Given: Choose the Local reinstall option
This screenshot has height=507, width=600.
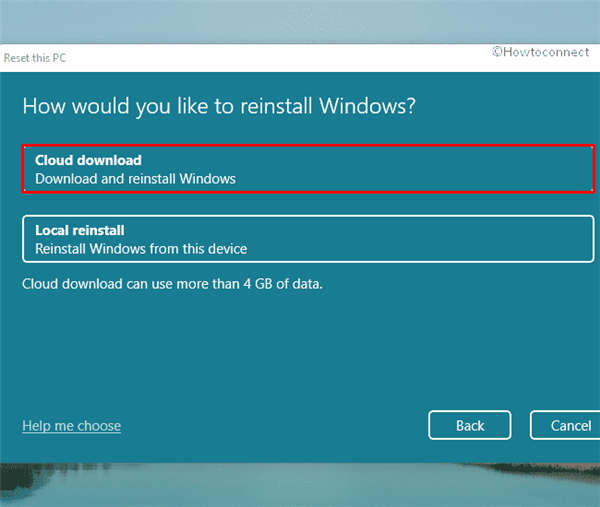Looking at the screenshot, I should pyautogui.click(x=308, y=239).
